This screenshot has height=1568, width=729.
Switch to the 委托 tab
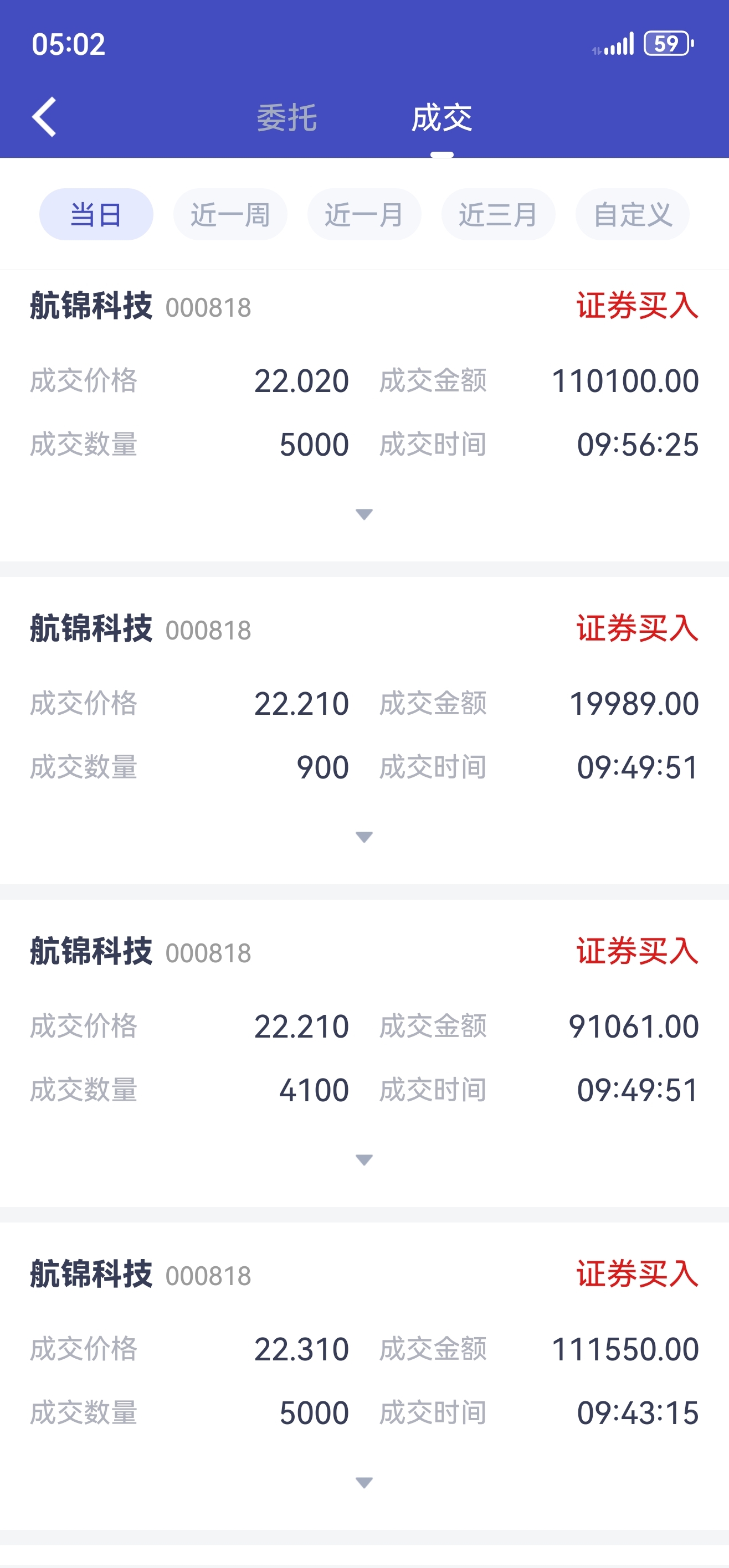[x=287, y=117]
